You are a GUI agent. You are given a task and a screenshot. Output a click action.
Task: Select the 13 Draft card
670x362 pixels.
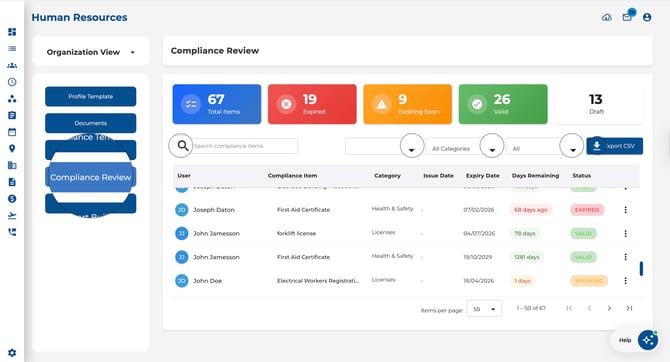pyautogui.click(x=598, y=104)
